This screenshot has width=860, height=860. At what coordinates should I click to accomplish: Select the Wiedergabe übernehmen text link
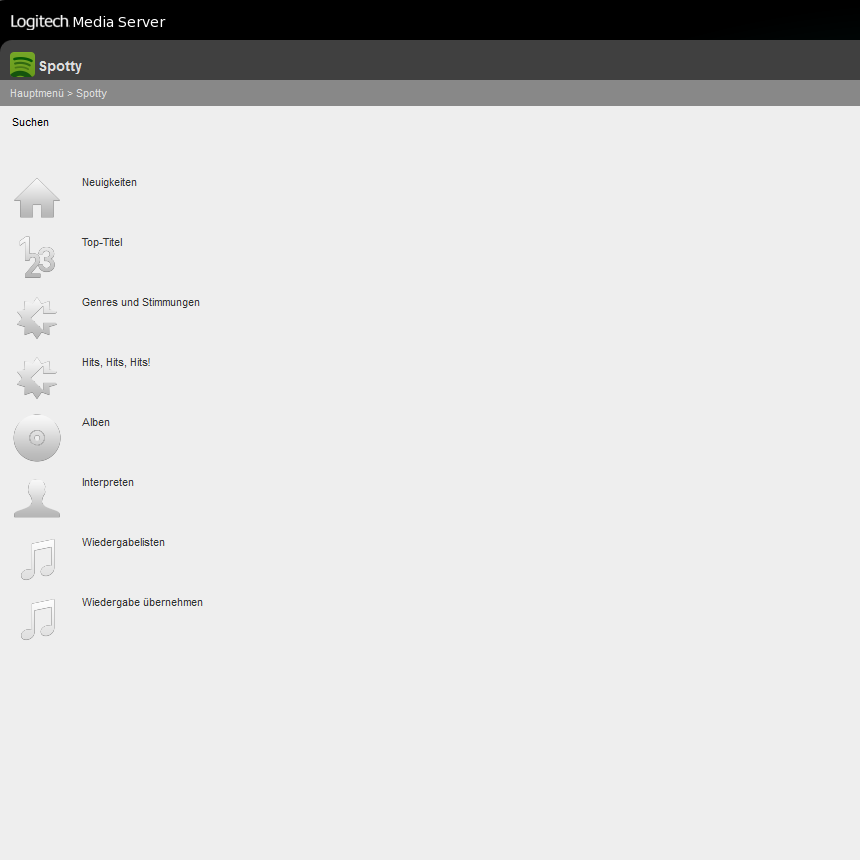(x=142, y=602)
